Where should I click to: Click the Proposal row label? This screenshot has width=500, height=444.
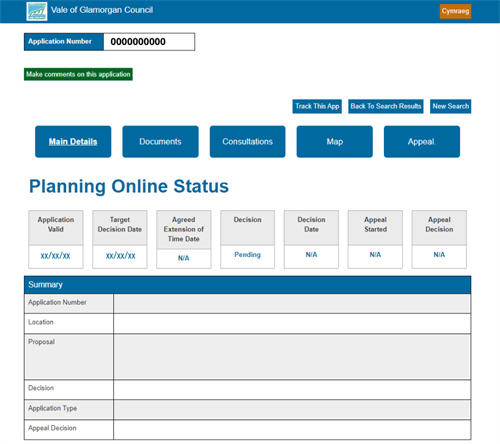pyautogui.click(x=41, y=342)
